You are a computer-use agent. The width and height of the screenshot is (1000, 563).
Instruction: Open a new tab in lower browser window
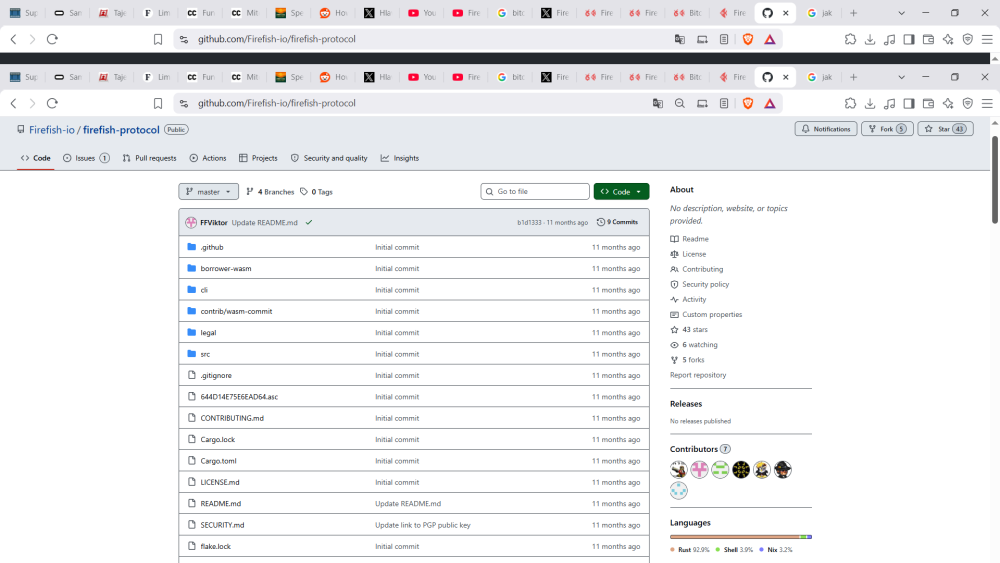pyautogui.click(x=853, y=77)
